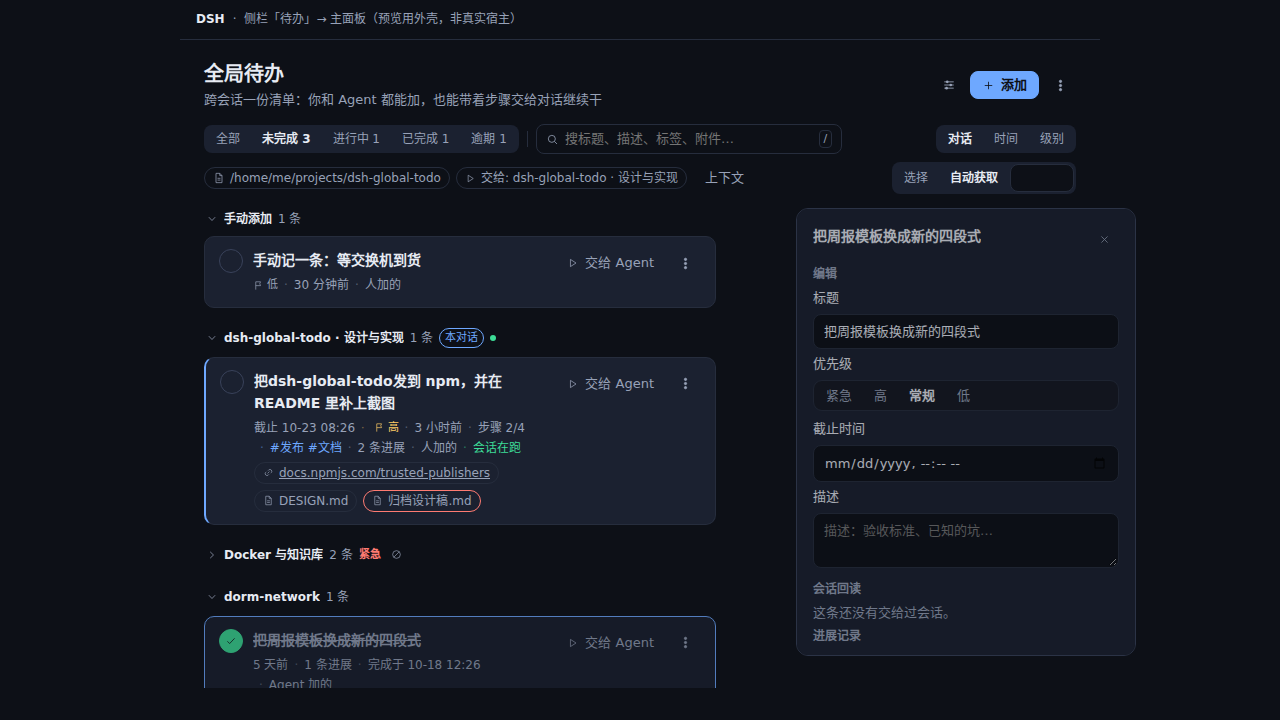Collapse the dorm-network group
This screenshot has width=1280, height=720.
click(x=212, y=597)
